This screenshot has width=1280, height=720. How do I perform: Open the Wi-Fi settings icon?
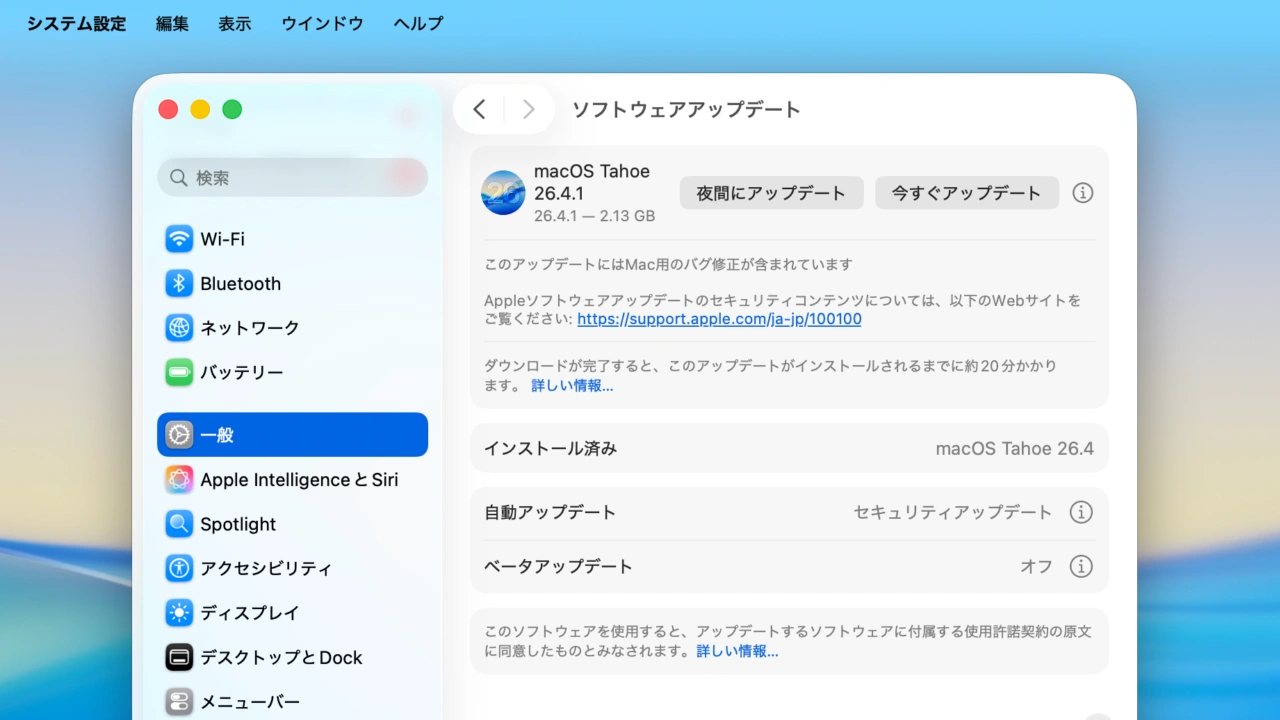[x=179, y=239]
